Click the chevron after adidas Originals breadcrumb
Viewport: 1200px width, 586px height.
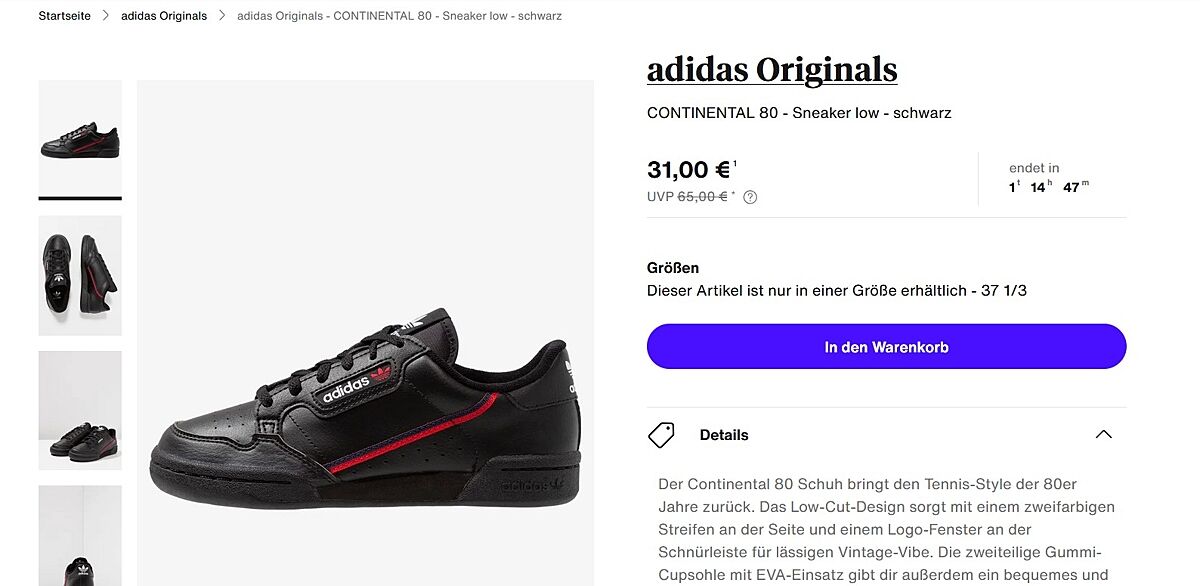pyautogui.click(x=222, y=16)
